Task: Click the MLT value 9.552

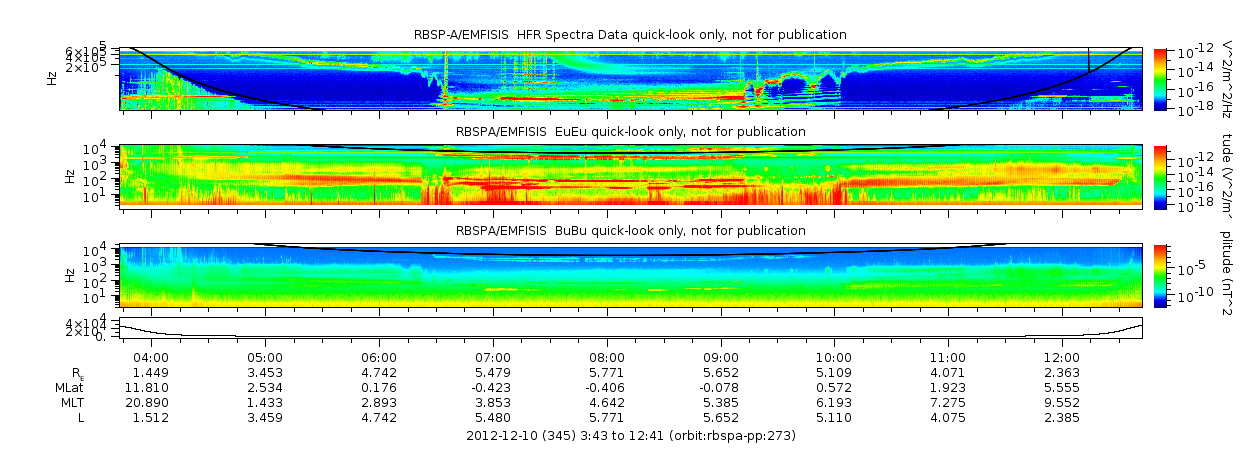Action: pos(1062,402)
